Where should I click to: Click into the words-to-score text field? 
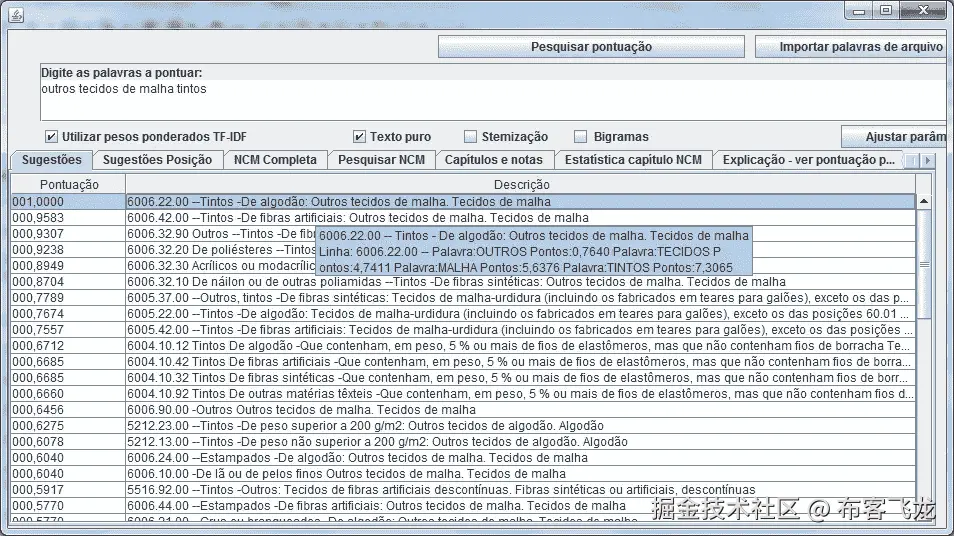point(493,99)
